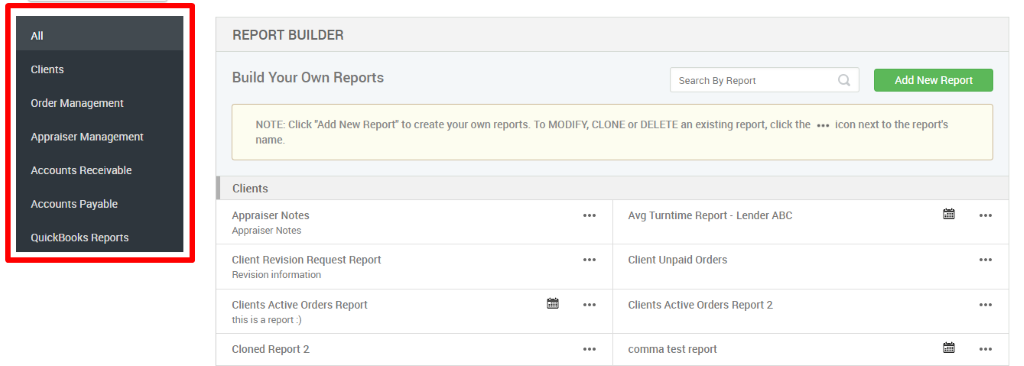Click the Clients section header
The width and height of the screenshot is (1024, 366).
[613, 188]
